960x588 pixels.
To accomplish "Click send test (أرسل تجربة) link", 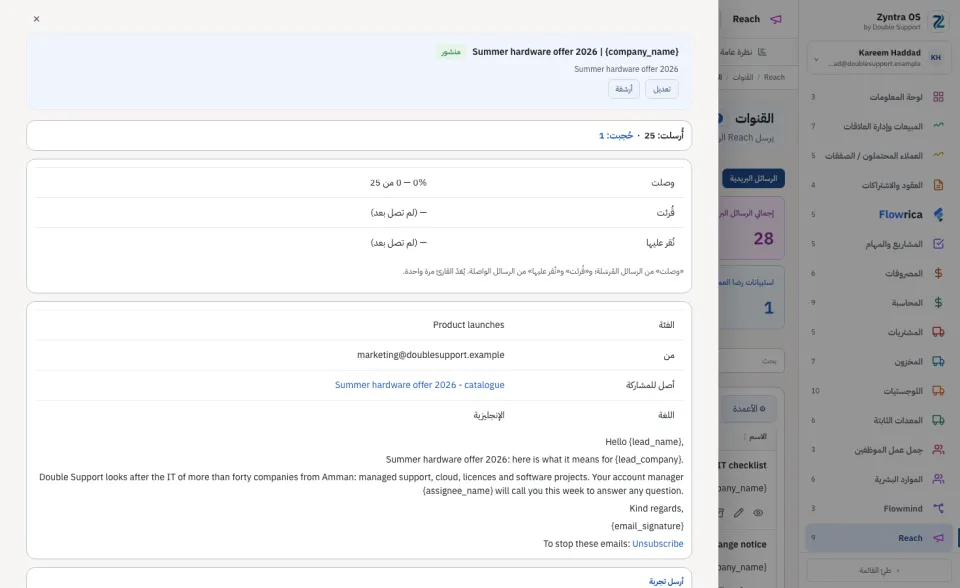I will 666,581.
